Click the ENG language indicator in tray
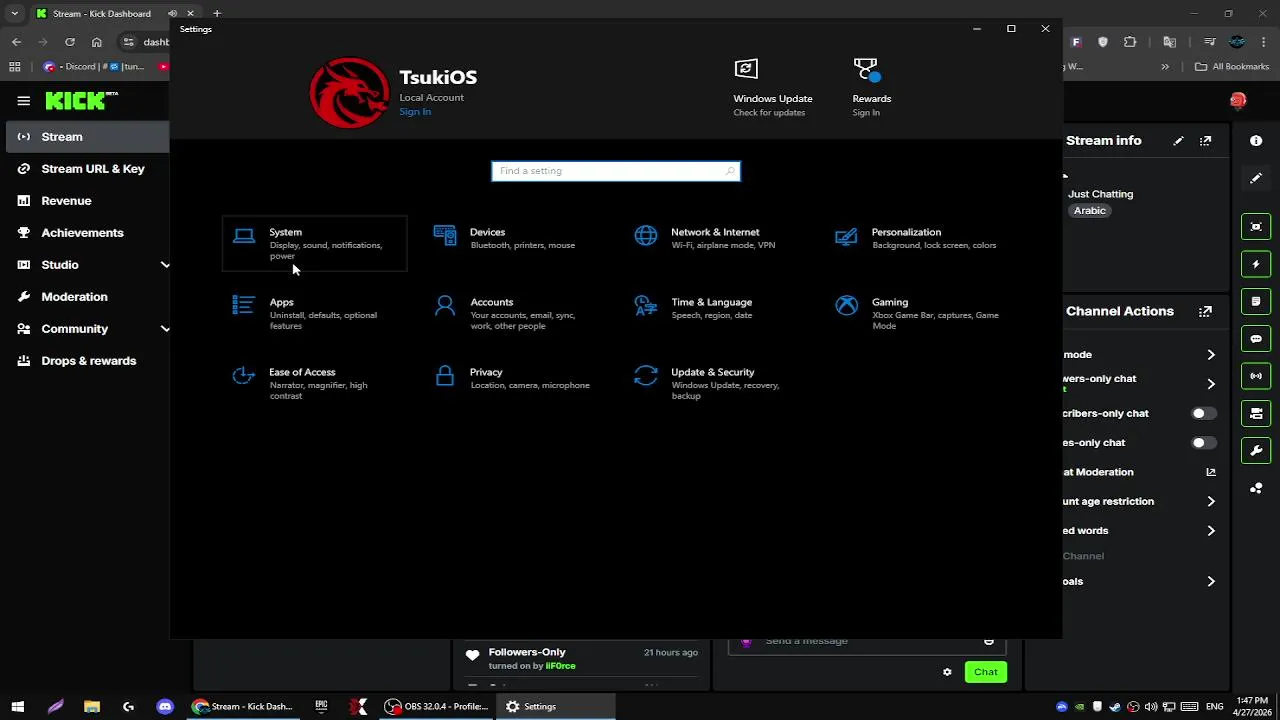Screen dimensions: 1280x720 point(1215,707)
